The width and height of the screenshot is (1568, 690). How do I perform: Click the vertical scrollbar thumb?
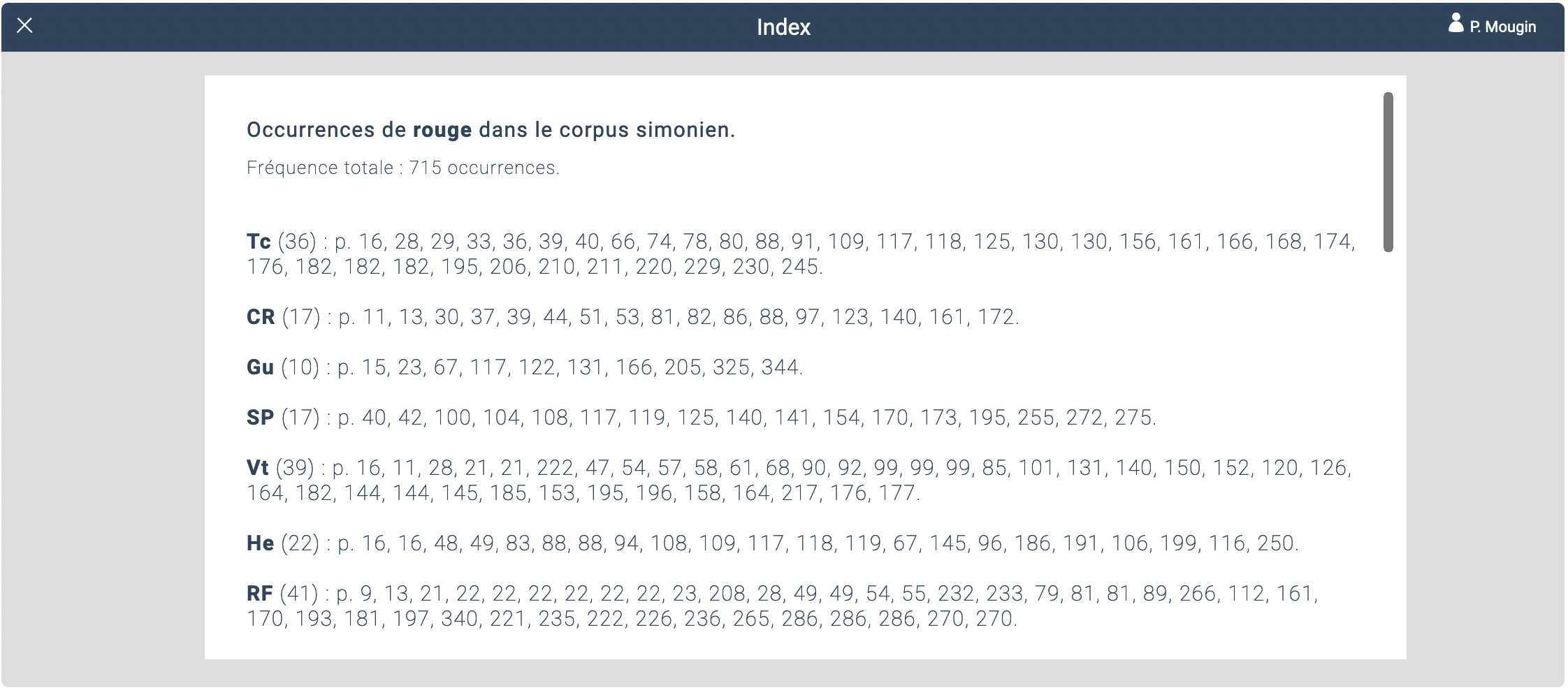click(1388, 172)
